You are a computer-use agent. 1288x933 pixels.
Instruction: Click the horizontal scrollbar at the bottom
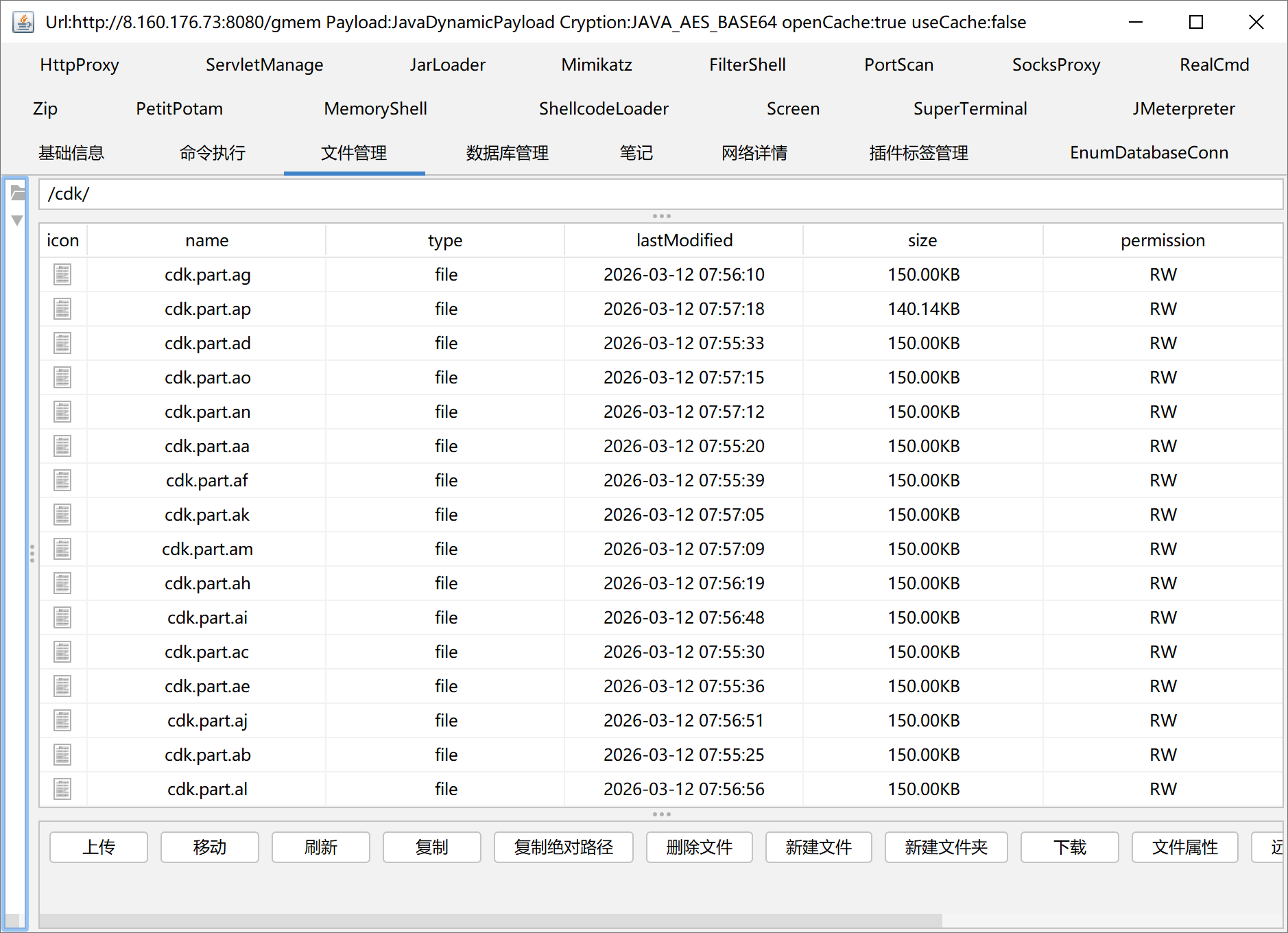click(490, 920)
